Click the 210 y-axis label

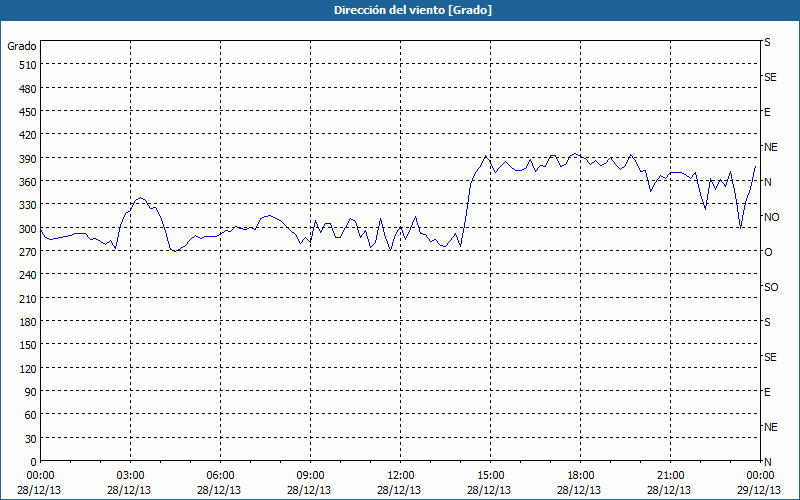point(29,298)
